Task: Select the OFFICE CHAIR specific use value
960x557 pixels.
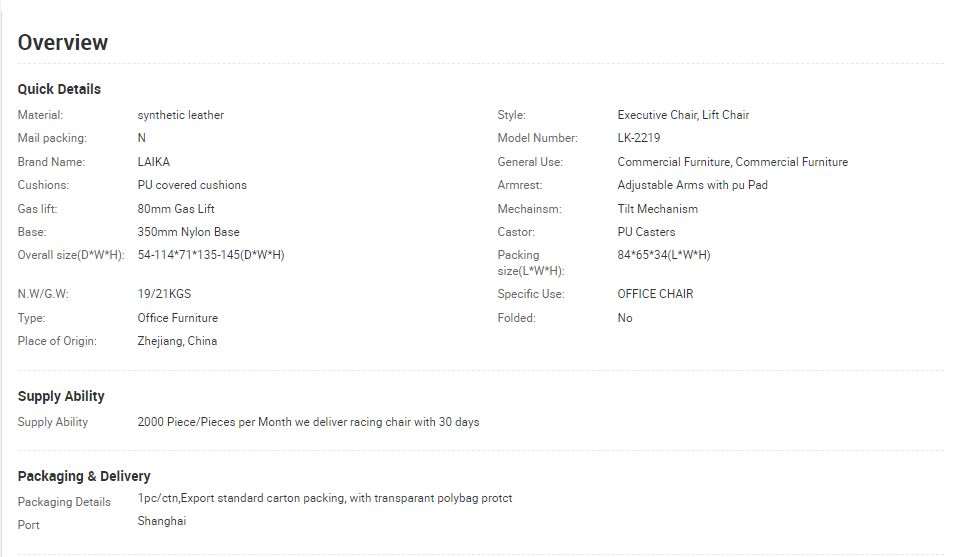Action: pyautogui.click(x=655, y=294)
